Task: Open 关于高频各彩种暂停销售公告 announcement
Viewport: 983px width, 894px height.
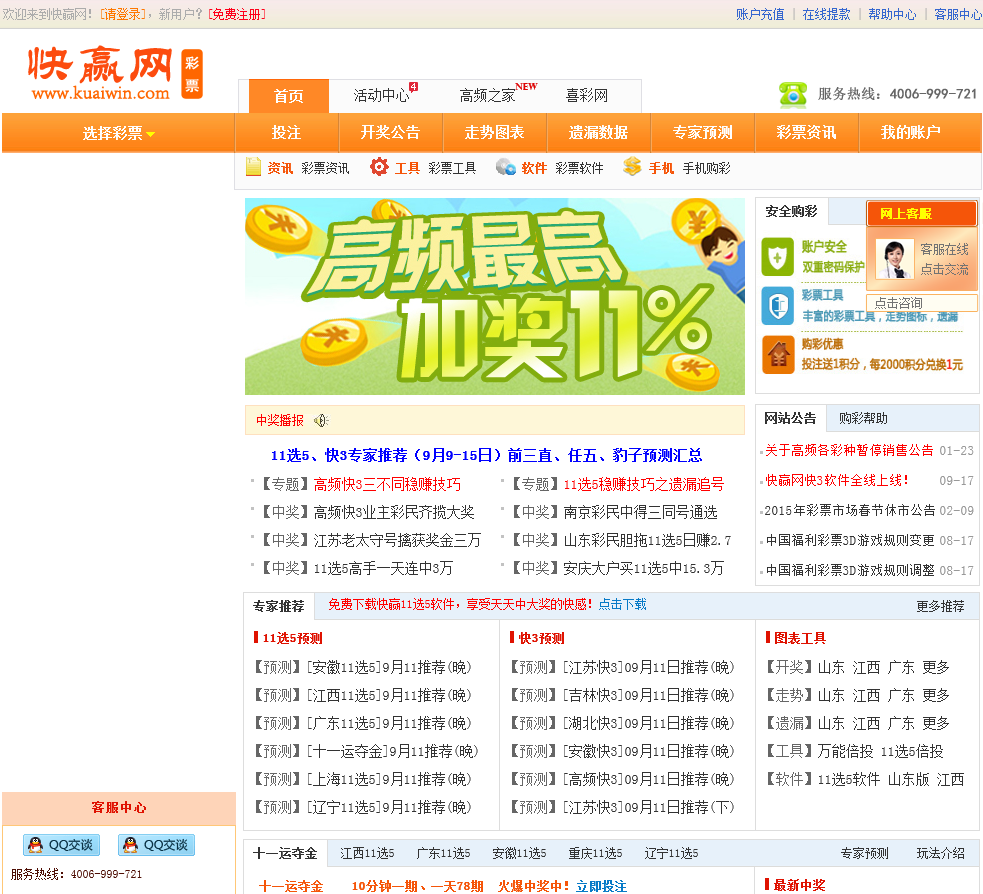Action: pos(849,450)
